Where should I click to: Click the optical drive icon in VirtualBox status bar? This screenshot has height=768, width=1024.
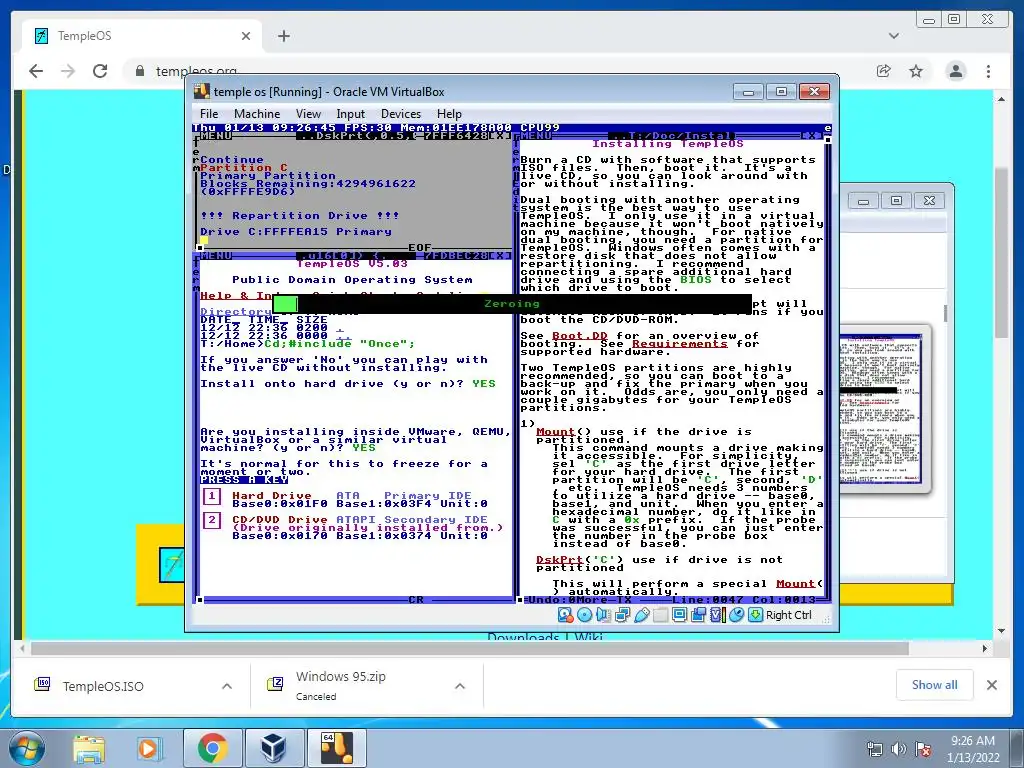[584, 615]
